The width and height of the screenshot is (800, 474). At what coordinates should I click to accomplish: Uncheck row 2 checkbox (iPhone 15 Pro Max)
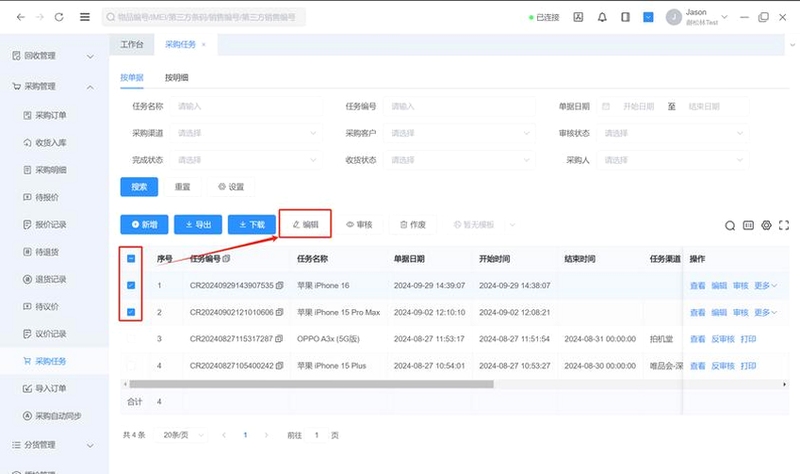point(131,312)
